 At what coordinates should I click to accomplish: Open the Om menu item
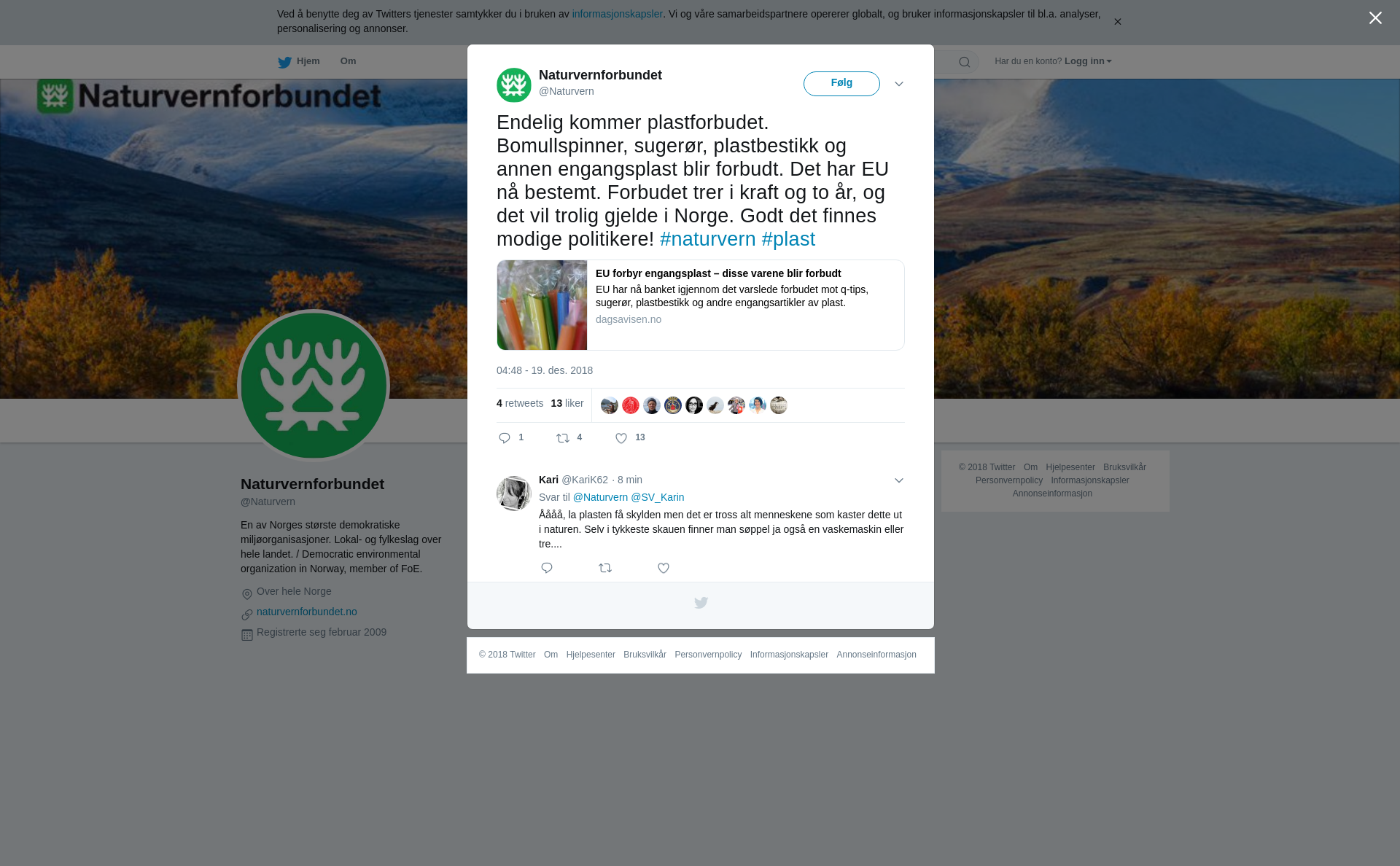348,61
